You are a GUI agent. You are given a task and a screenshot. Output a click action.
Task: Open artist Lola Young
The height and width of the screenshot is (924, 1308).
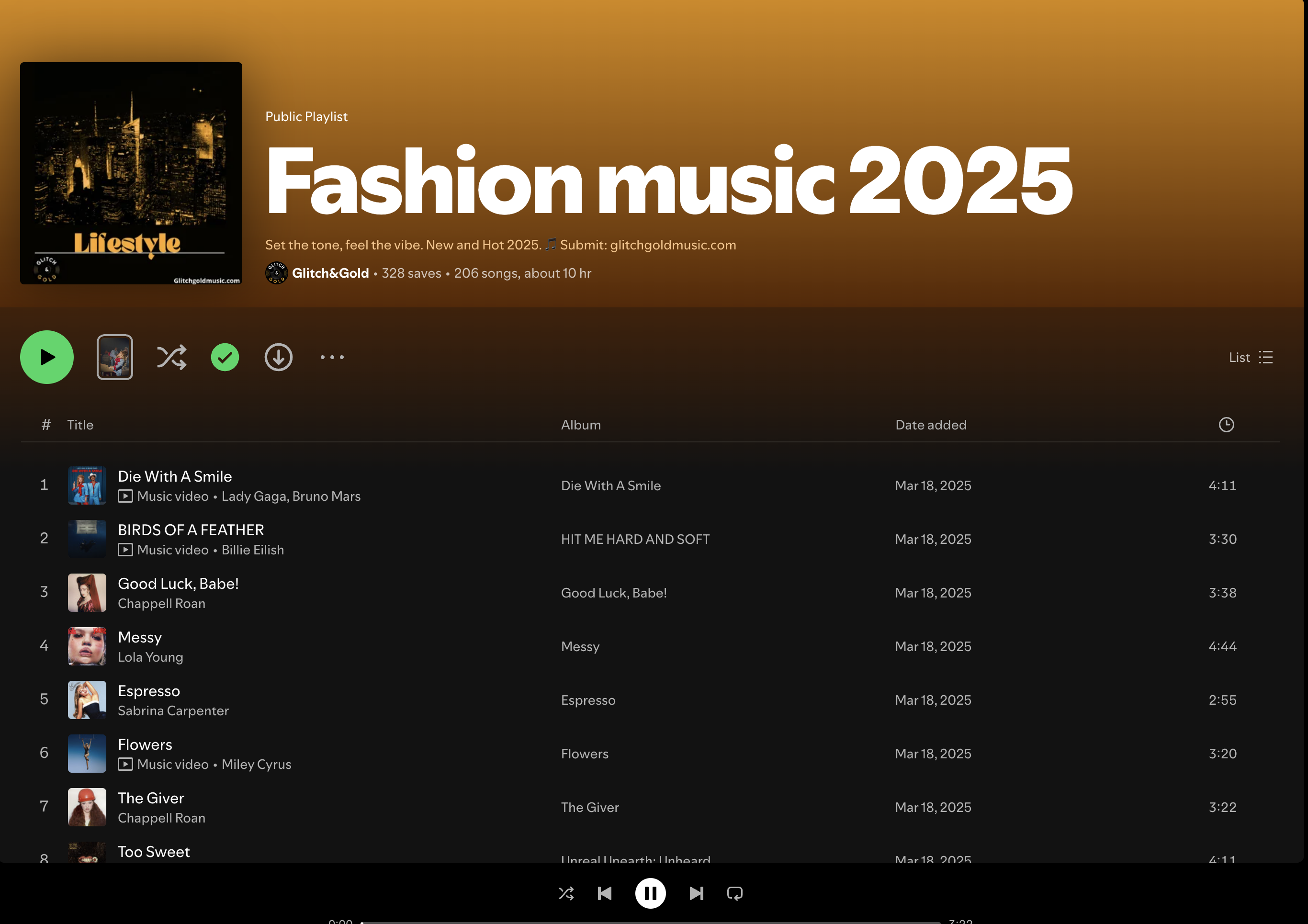150,657
